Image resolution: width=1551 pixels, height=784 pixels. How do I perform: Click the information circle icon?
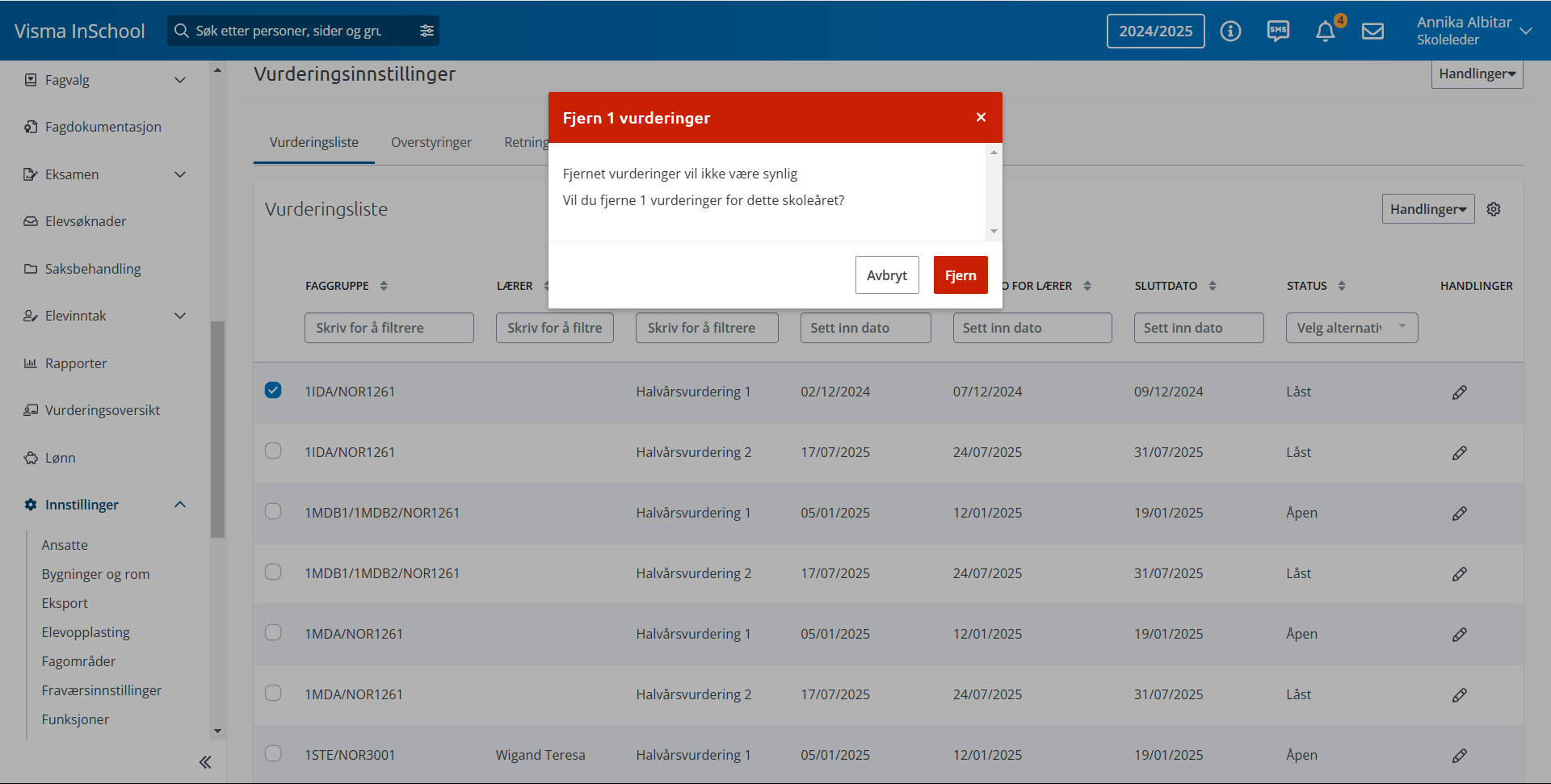click(1230, 31)
